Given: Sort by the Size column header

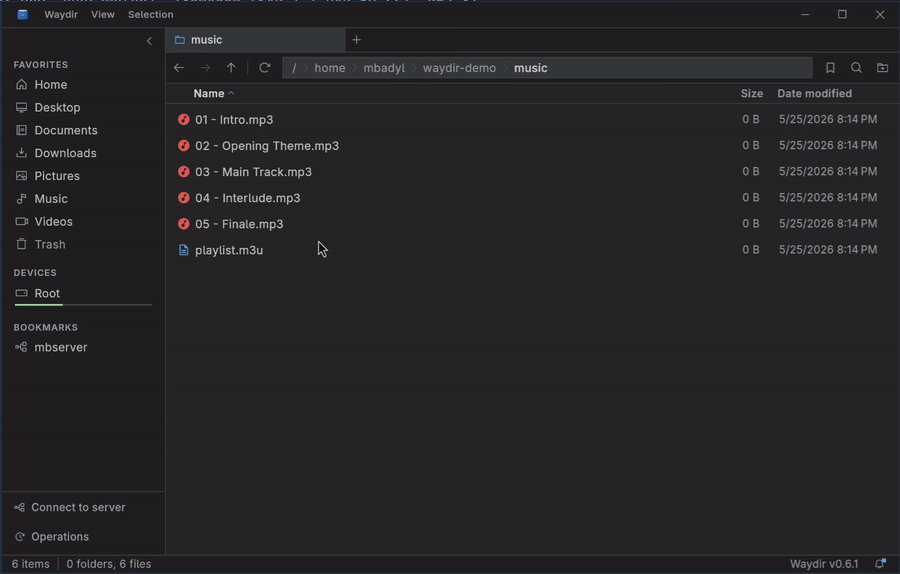Looking at the screenshot, I should pos(751,94).
